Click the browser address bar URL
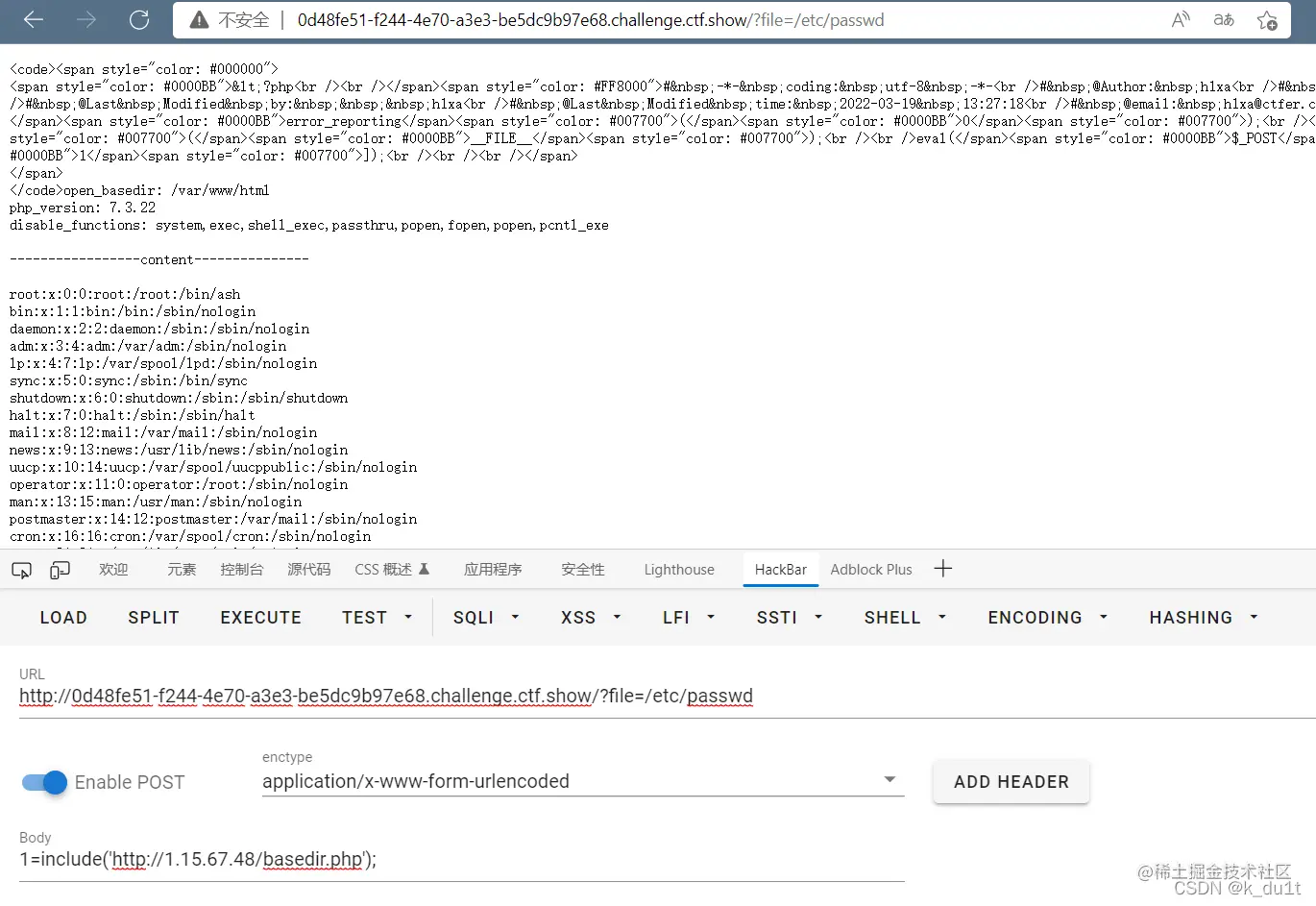 [x=590, y=20]
